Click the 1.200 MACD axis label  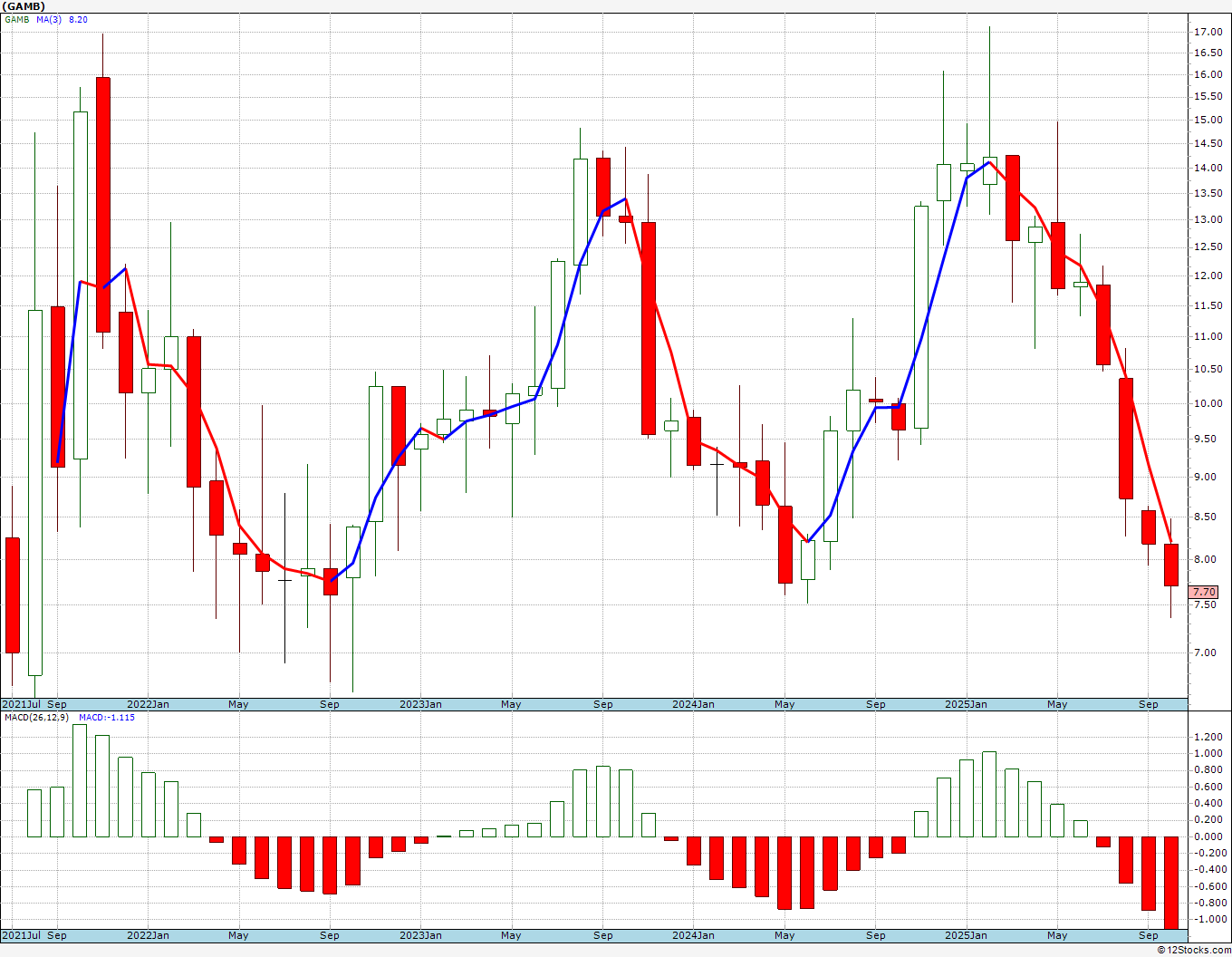click(1207, 737)
